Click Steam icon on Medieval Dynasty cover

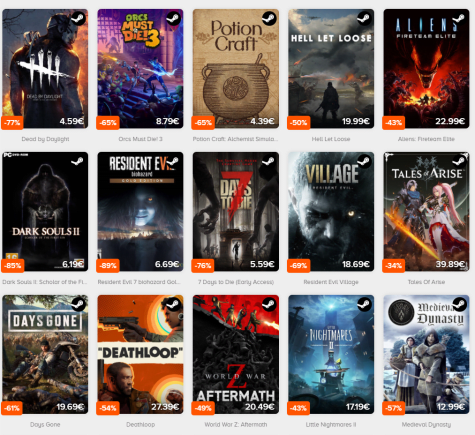click(459, 304)
